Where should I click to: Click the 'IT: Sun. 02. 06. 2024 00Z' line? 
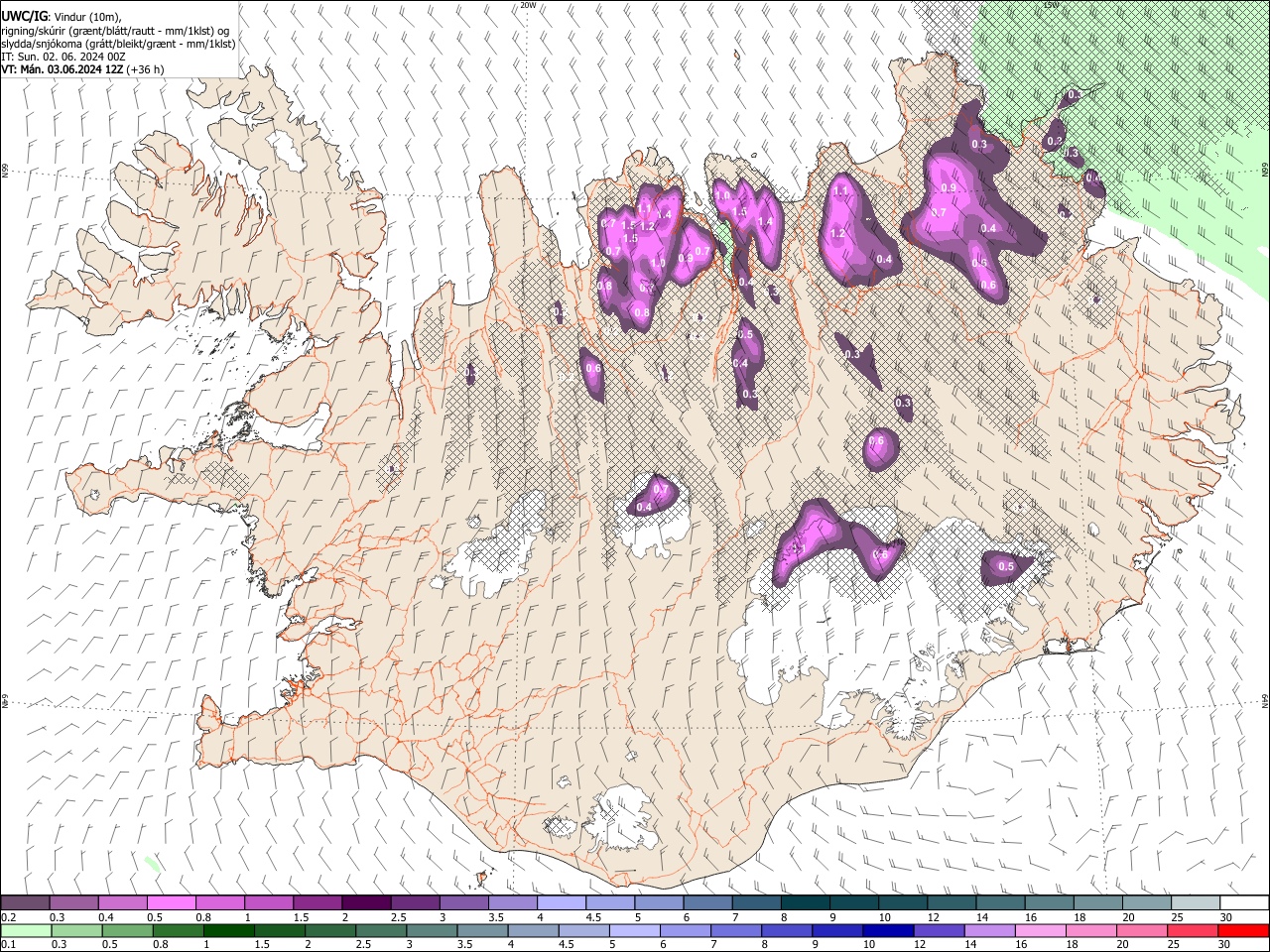click(x=63, y=57)
